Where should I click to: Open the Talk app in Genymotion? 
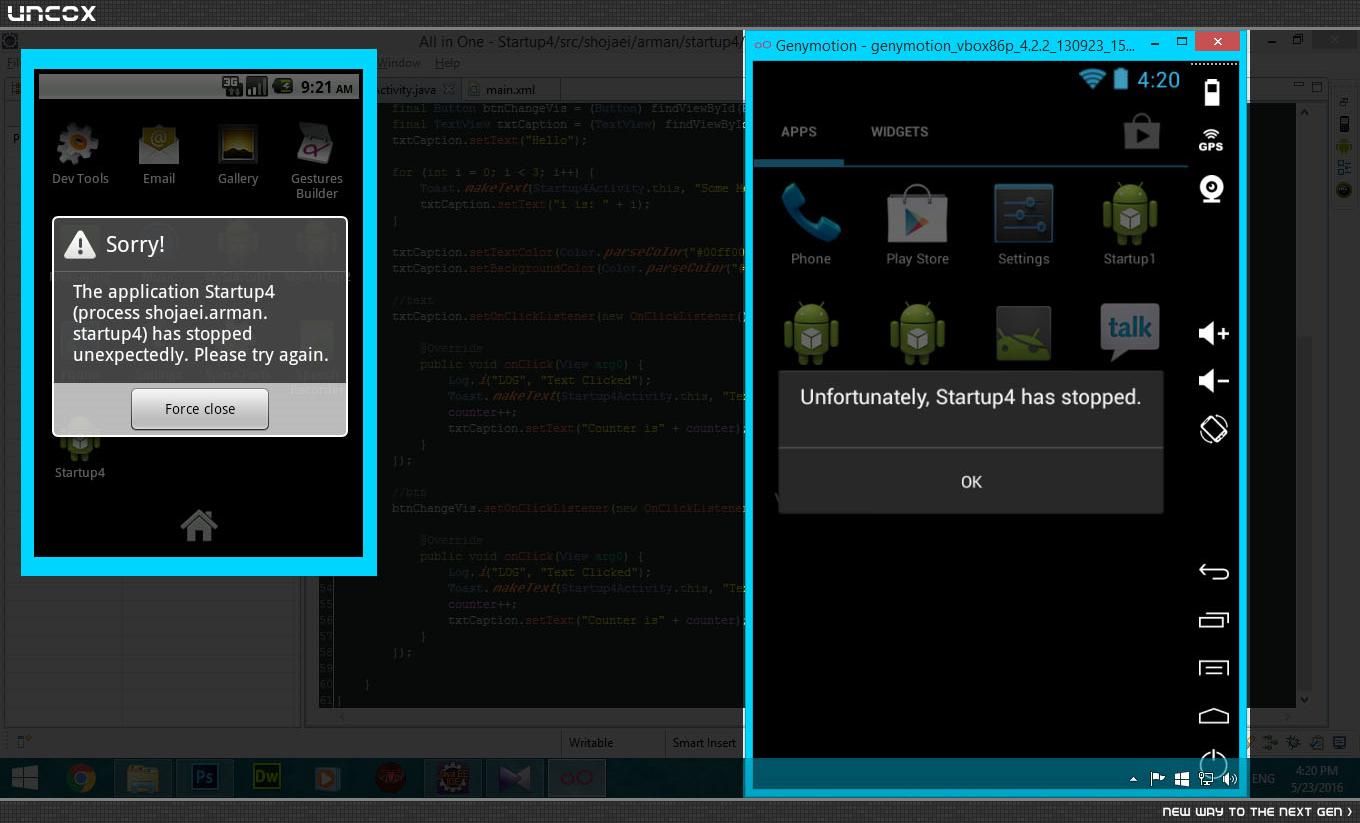pos(1129,332)
